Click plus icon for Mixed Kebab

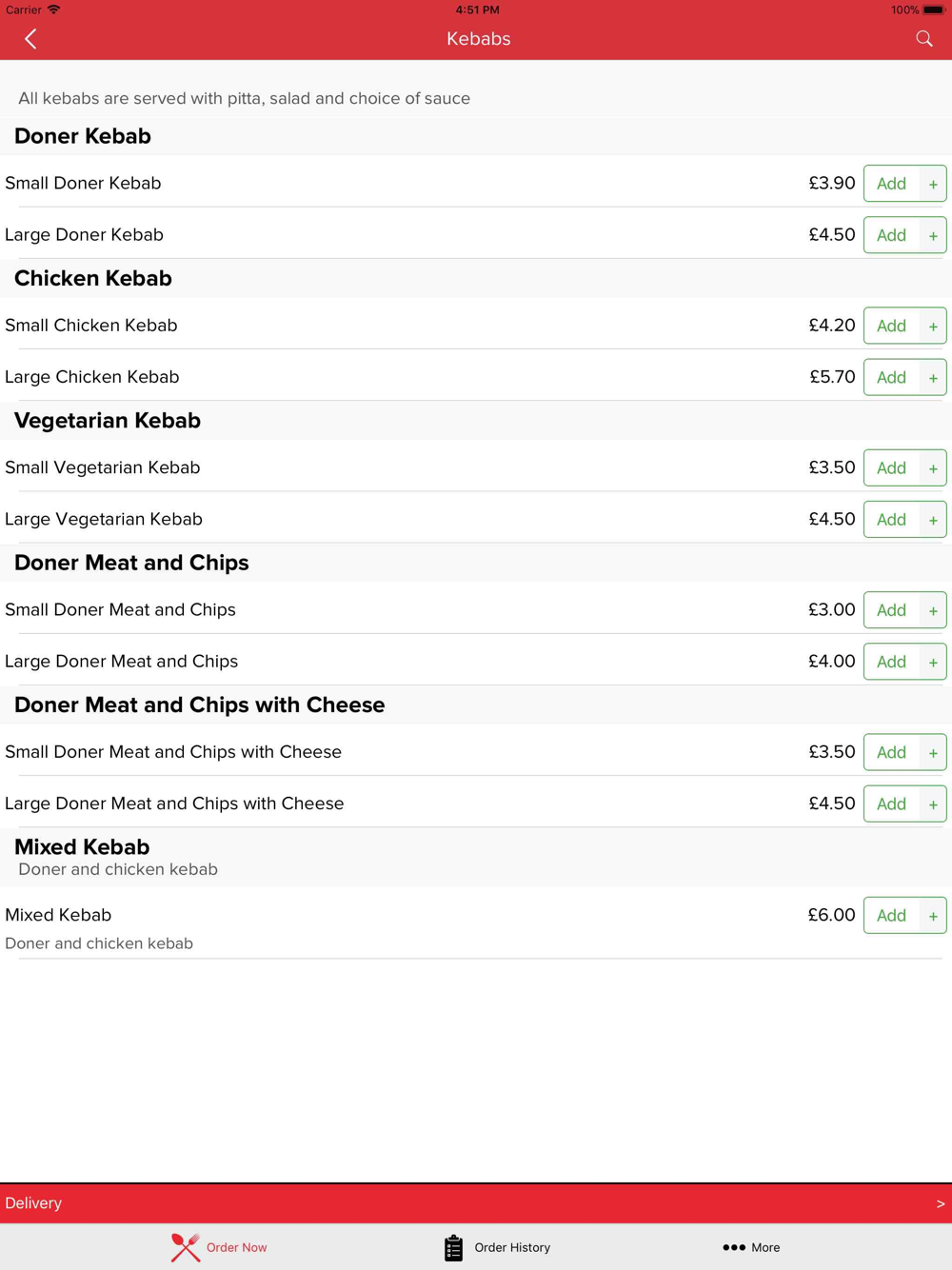point(933,915)
